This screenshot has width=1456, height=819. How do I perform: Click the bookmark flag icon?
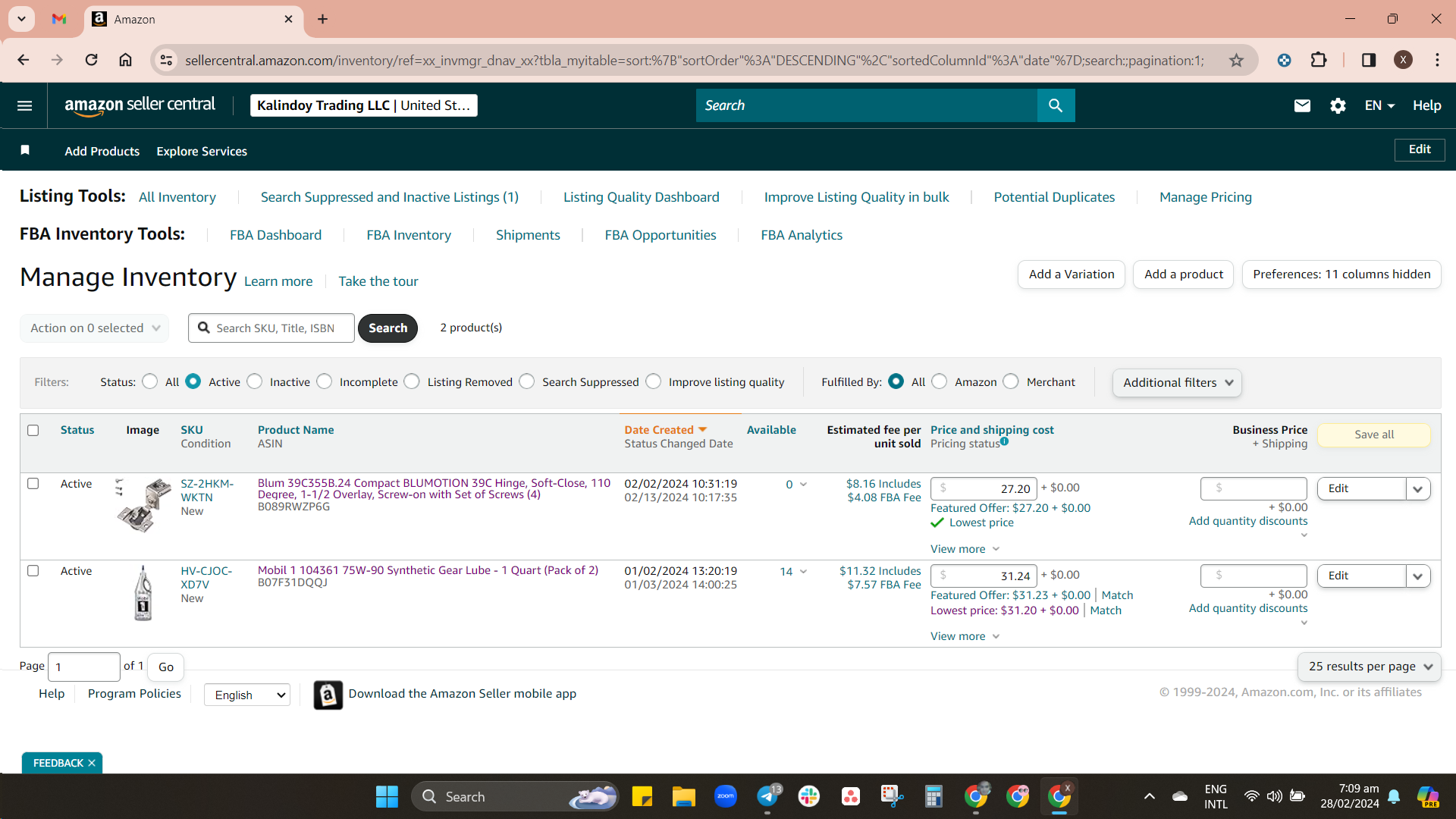tap(25, 150)
